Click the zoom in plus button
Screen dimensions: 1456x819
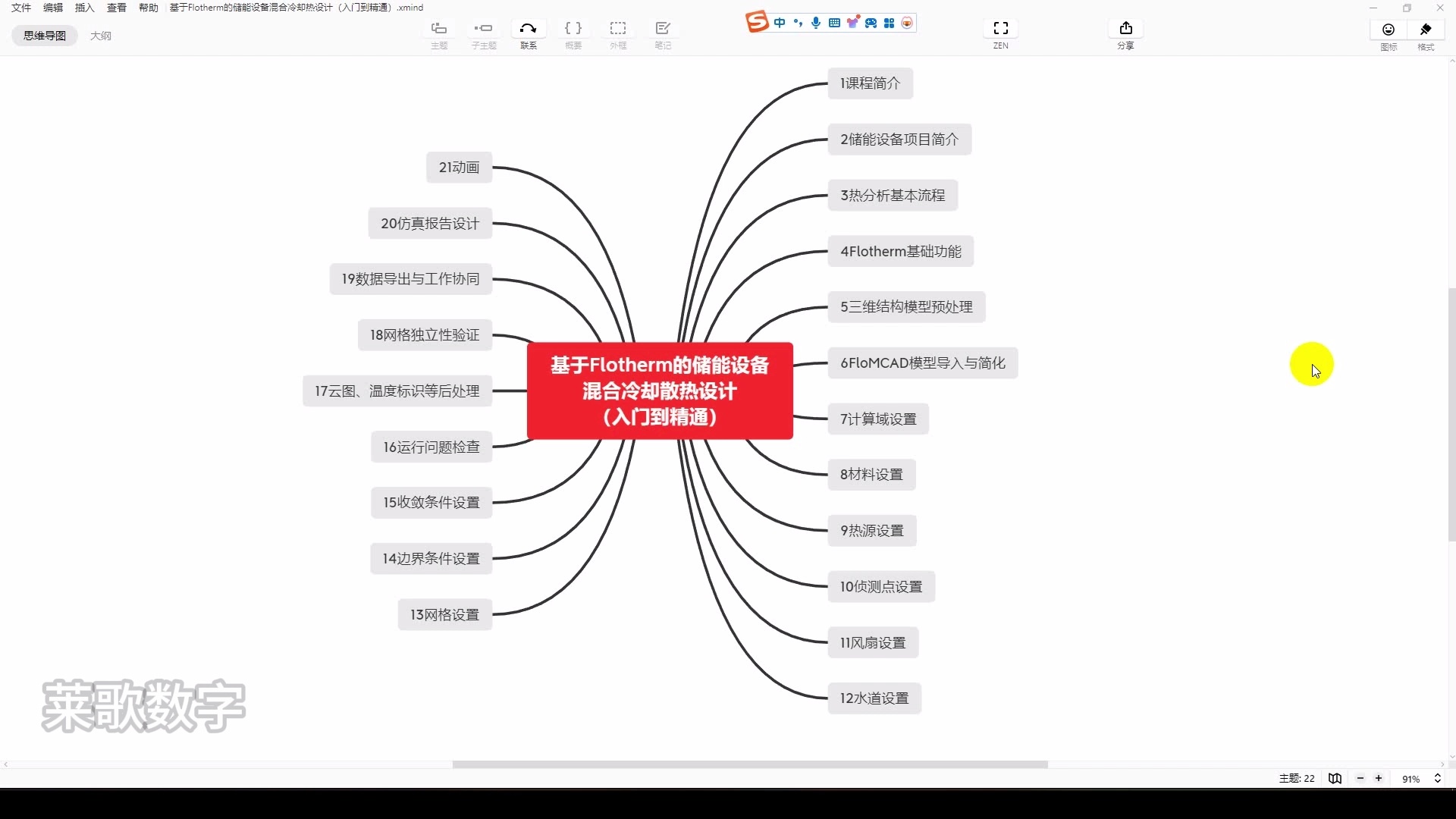[x=1379, y=779]
